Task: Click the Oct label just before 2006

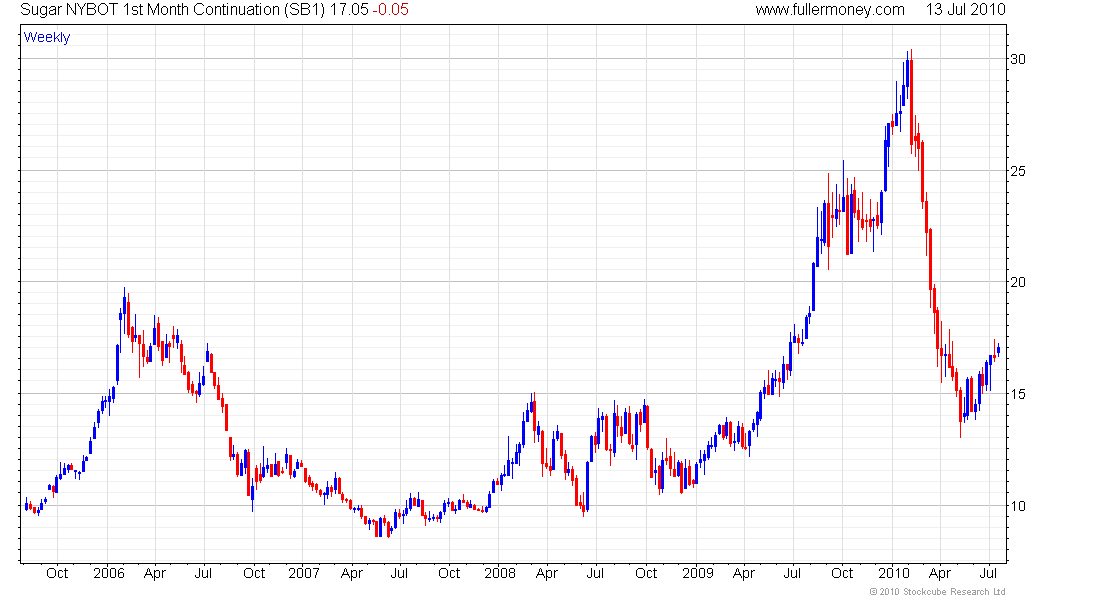Action: (x=58, y=573)
